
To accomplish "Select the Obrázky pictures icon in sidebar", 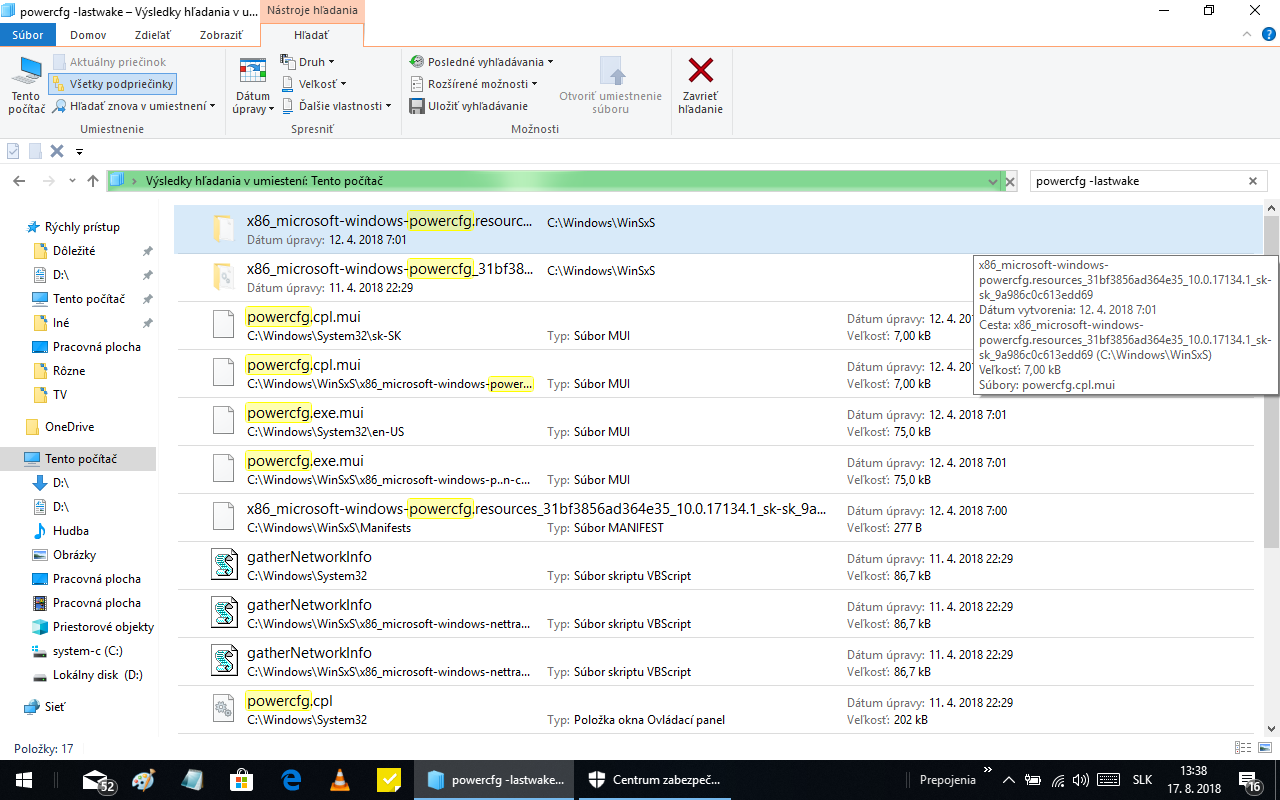I will tap(40, 555).
